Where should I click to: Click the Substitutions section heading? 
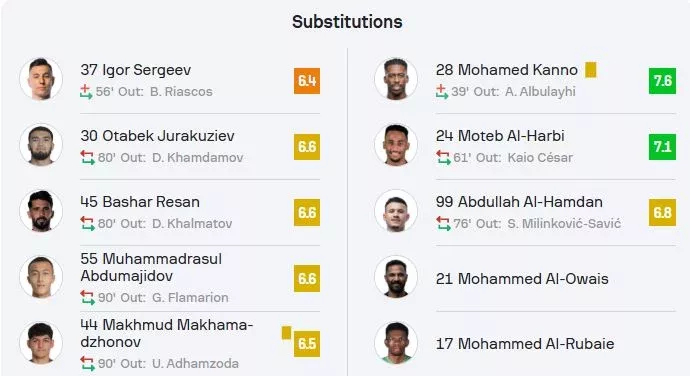point(347,22)
